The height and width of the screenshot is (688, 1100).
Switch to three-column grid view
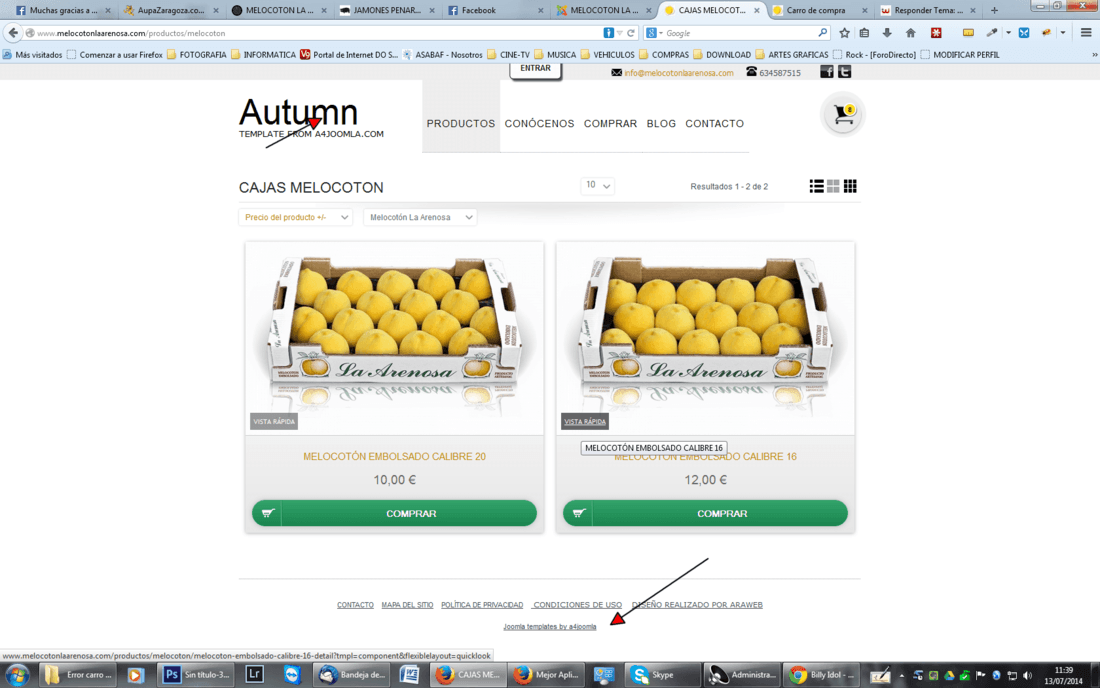click(850, 186)
